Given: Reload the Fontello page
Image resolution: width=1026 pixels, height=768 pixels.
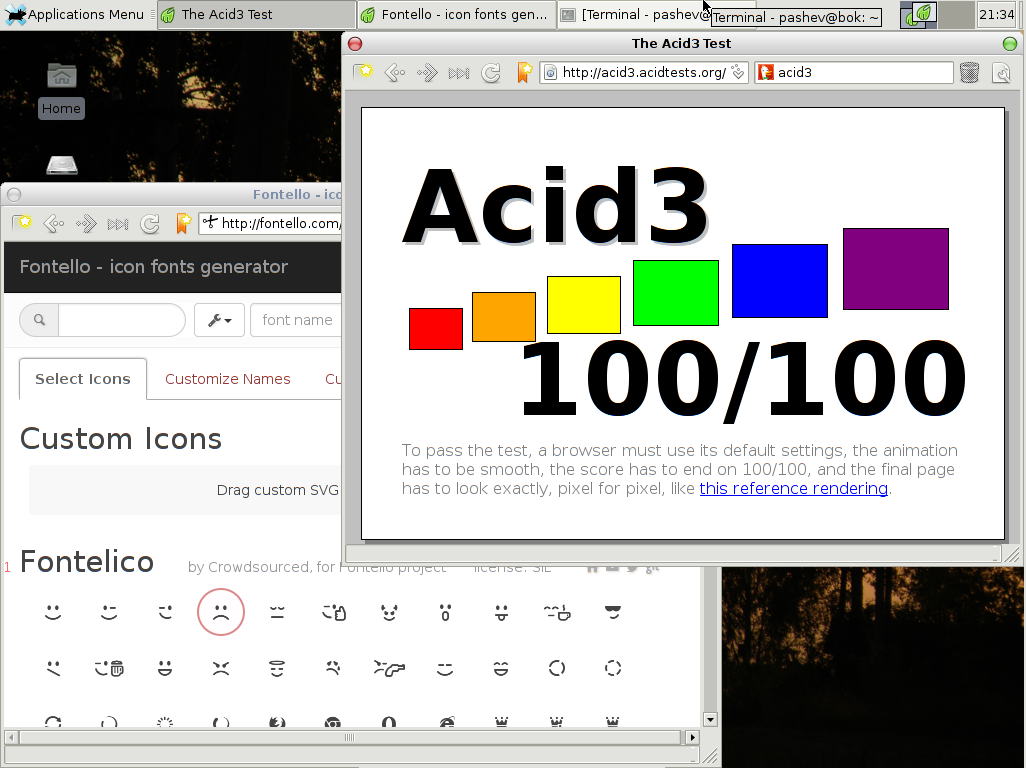Looking at the screenshot, I should click(x=150, y=224).
